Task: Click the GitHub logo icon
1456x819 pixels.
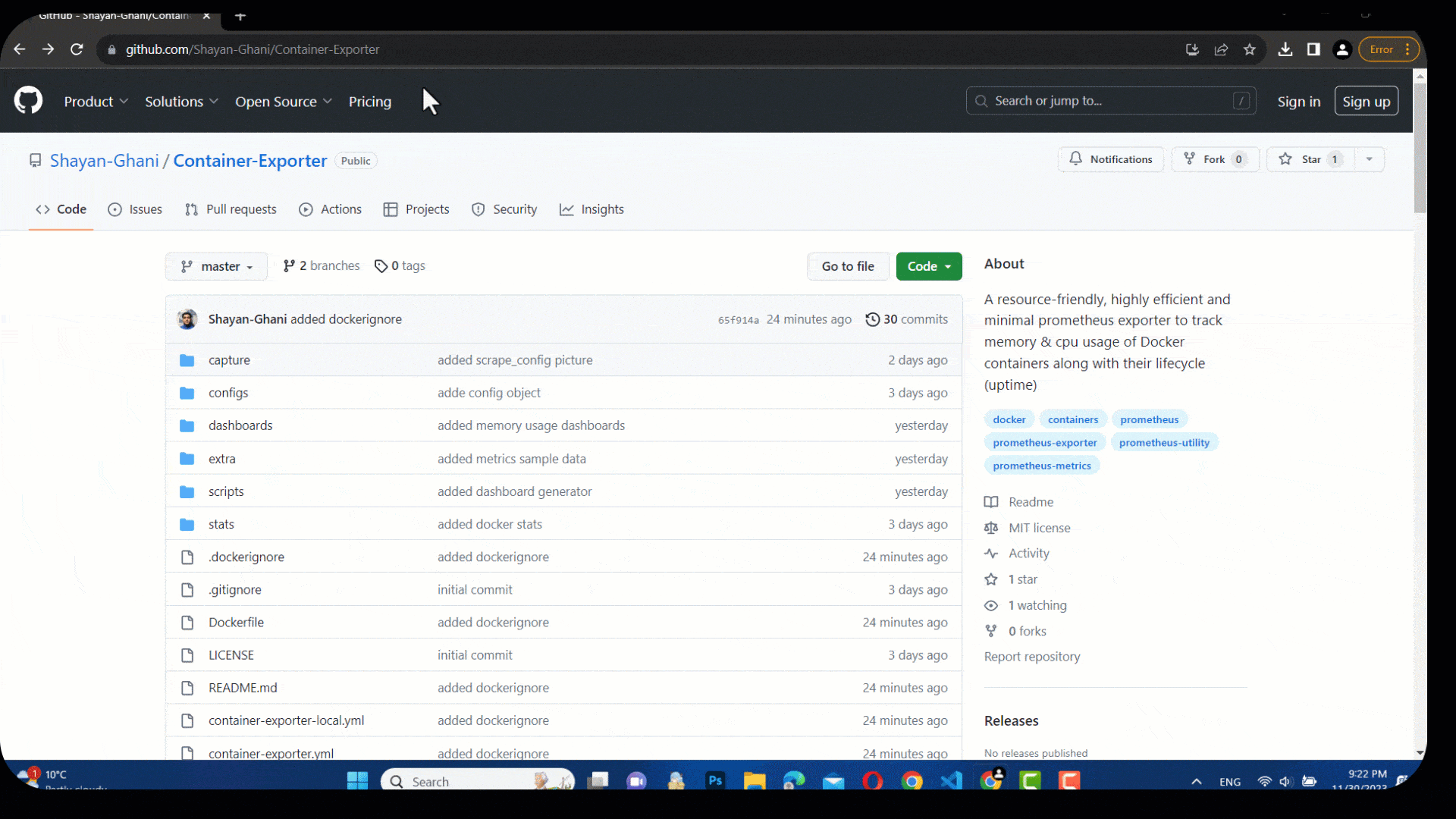Action: tap(29, 100)
